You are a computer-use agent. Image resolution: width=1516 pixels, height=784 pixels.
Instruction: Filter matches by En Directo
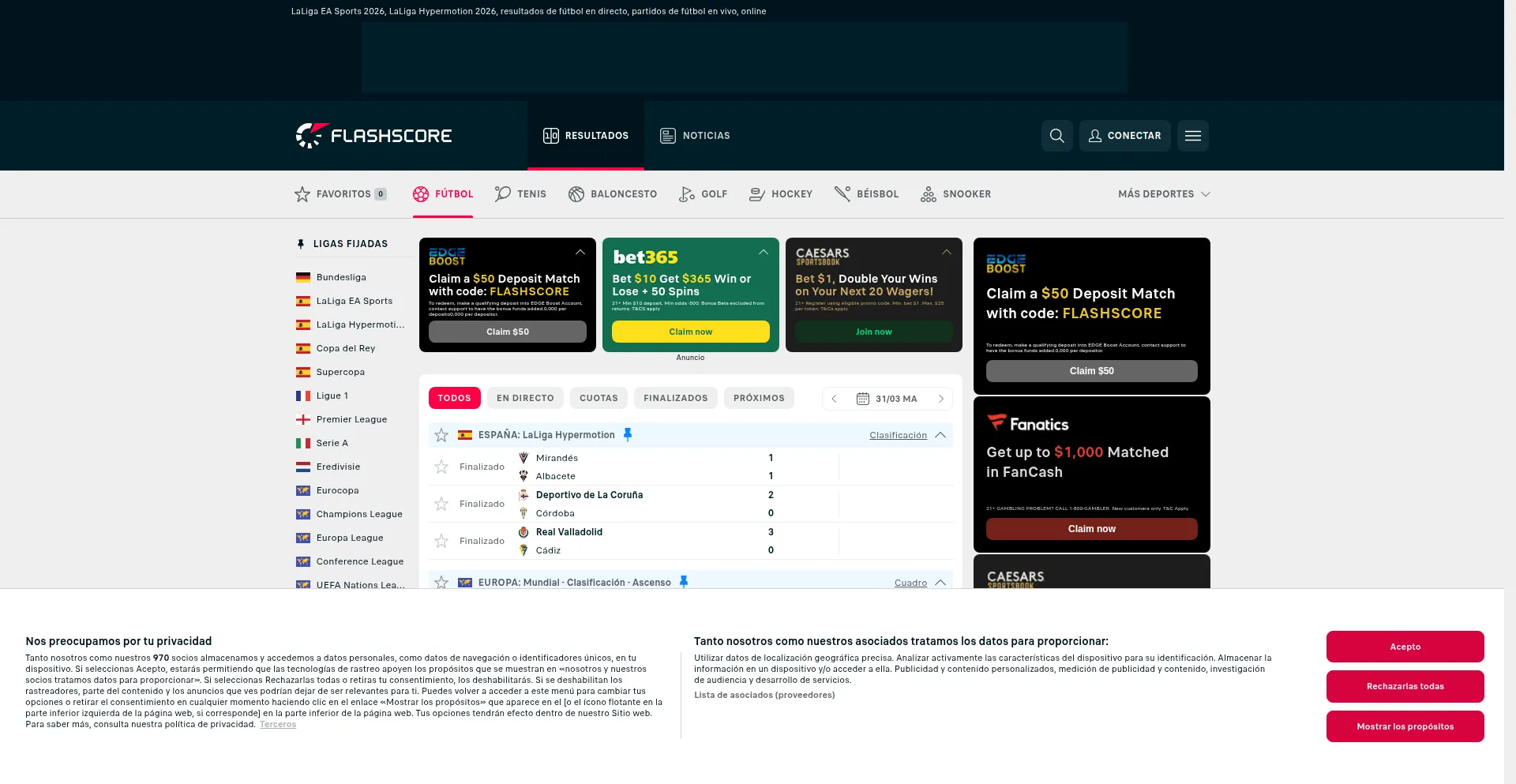525,398
